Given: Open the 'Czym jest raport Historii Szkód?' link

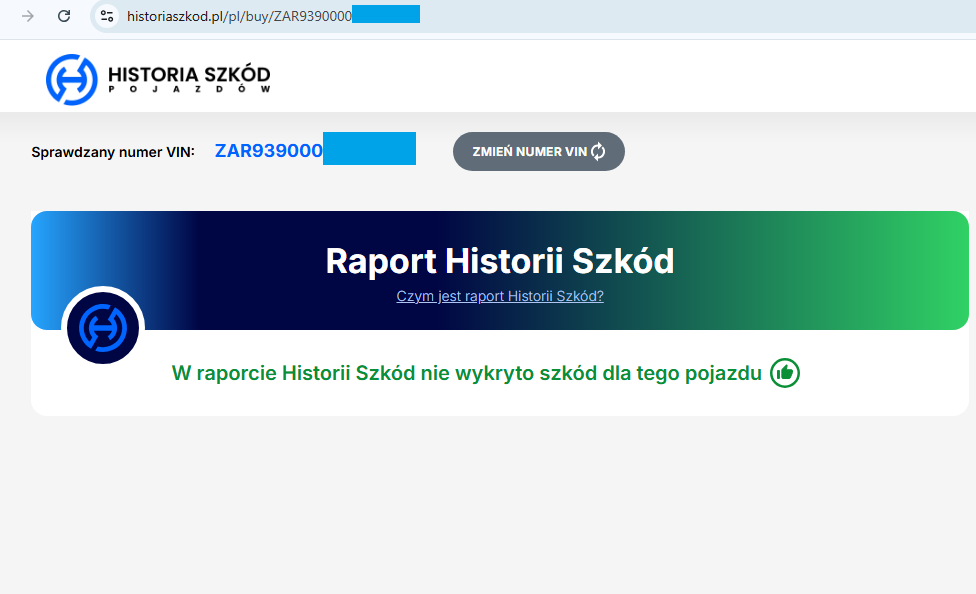Looking at the screenshot, I should click(x=500, y=296).
